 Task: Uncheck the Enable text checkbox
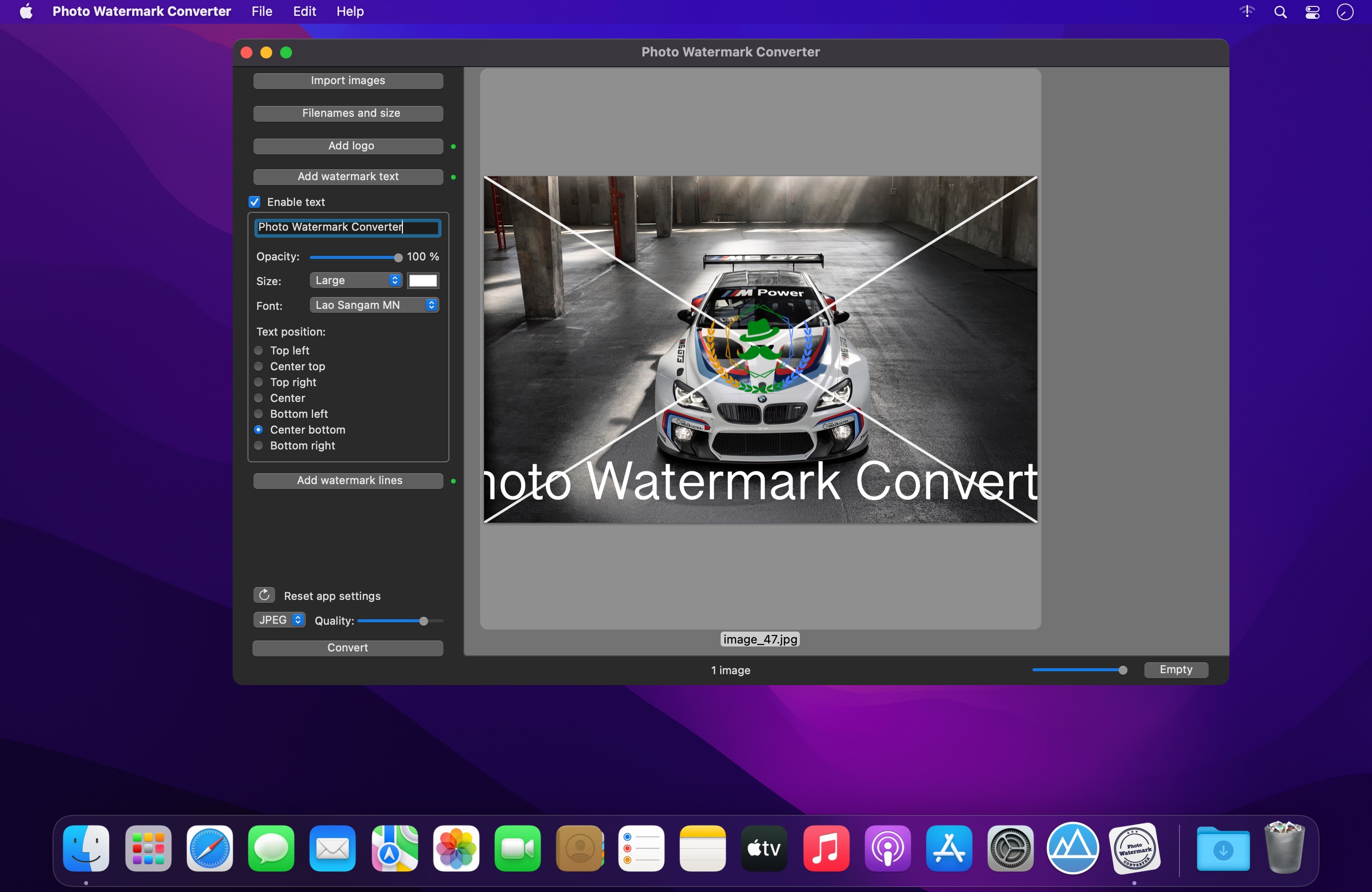pos(255,202)
